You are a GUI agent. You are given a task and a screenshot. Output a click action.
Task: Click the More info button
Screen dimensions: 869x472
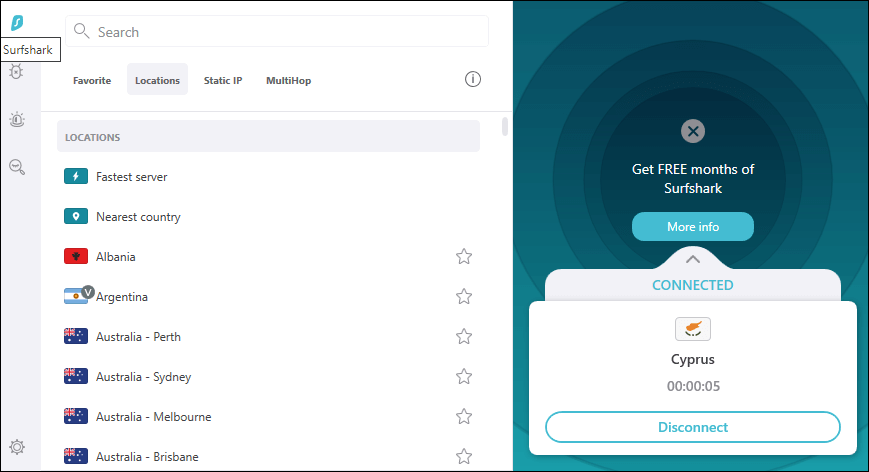pos(693,227)
